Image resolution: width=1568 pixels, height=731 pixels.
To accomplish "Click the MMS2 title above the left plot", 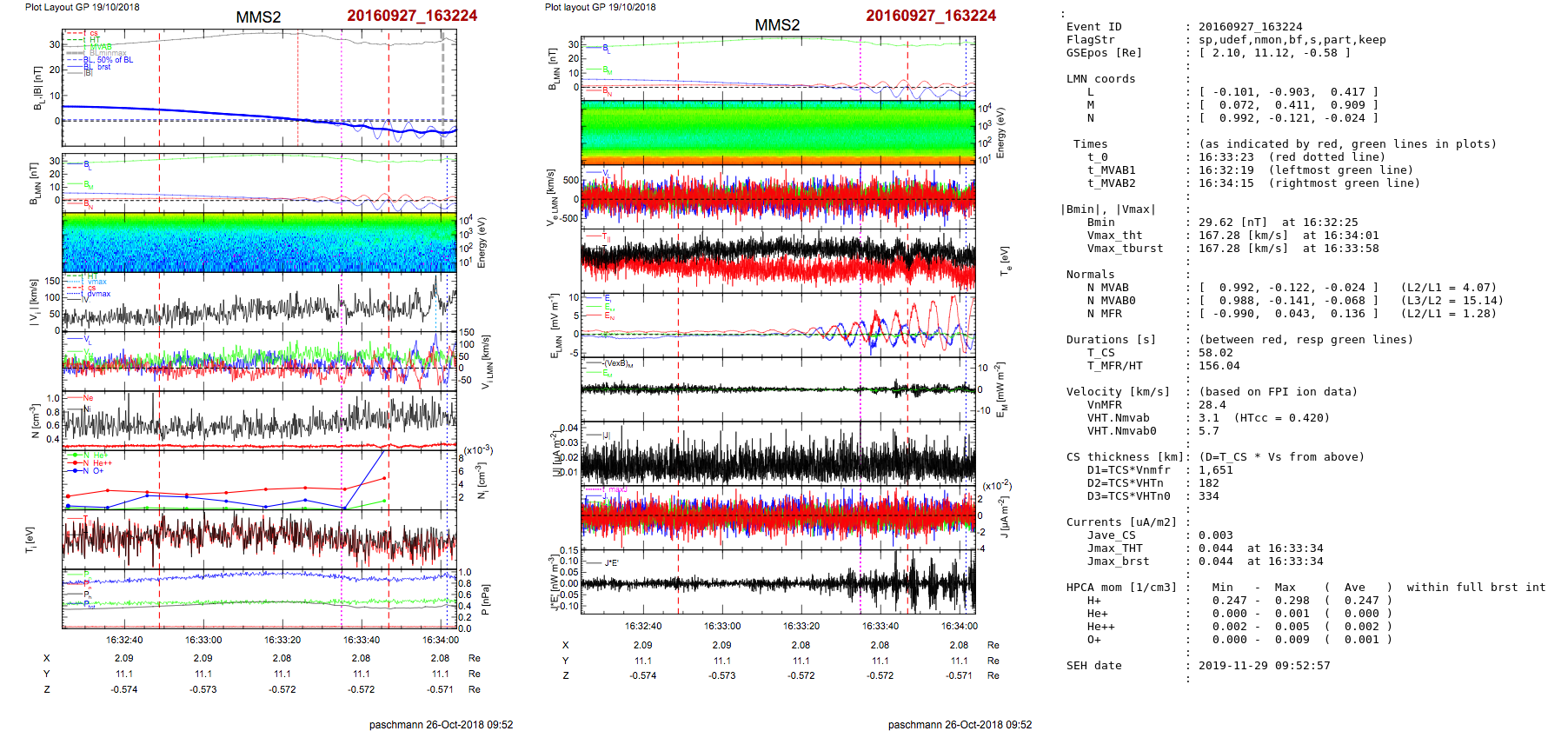I will (x=258, y=17).
